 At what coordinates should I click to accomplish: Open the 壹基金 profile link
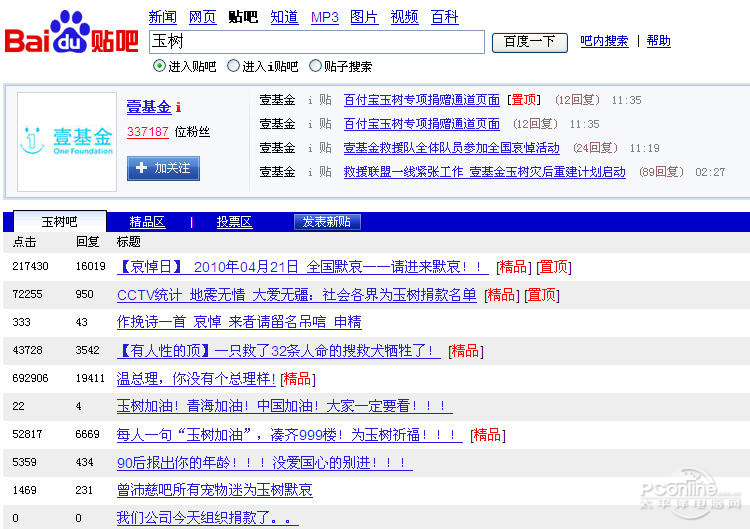click(149, 107)
